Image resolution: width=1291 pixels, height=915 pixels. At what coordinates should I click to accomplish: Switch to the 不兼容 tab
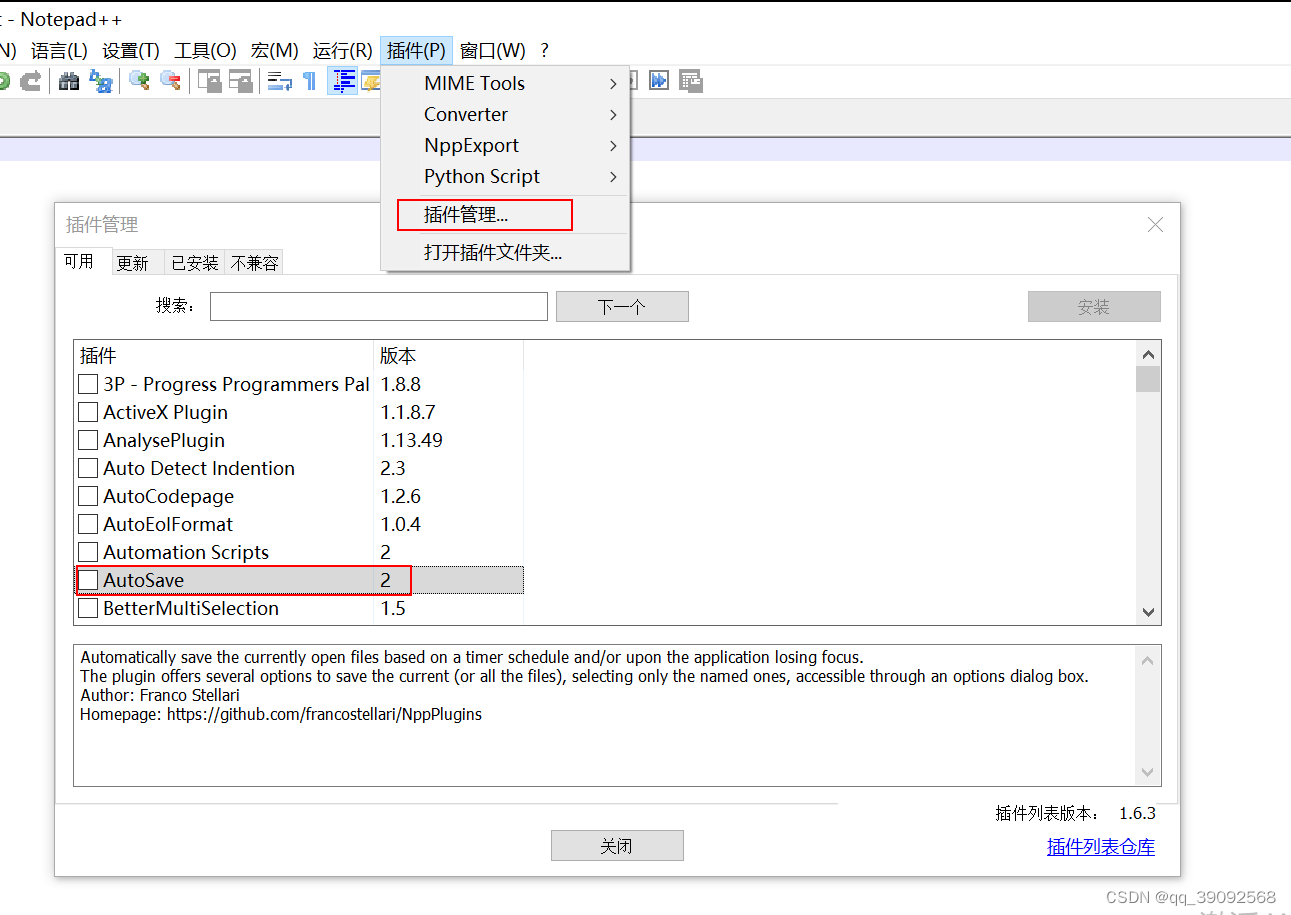(x=254, y=263)
